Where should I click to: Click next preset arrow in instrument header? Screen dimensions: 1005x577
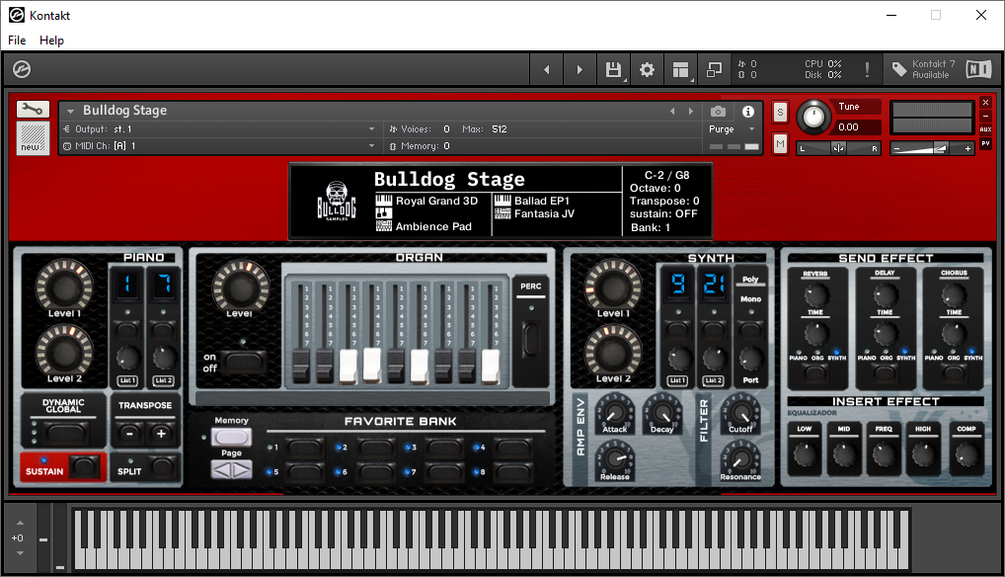click(690, 112)
